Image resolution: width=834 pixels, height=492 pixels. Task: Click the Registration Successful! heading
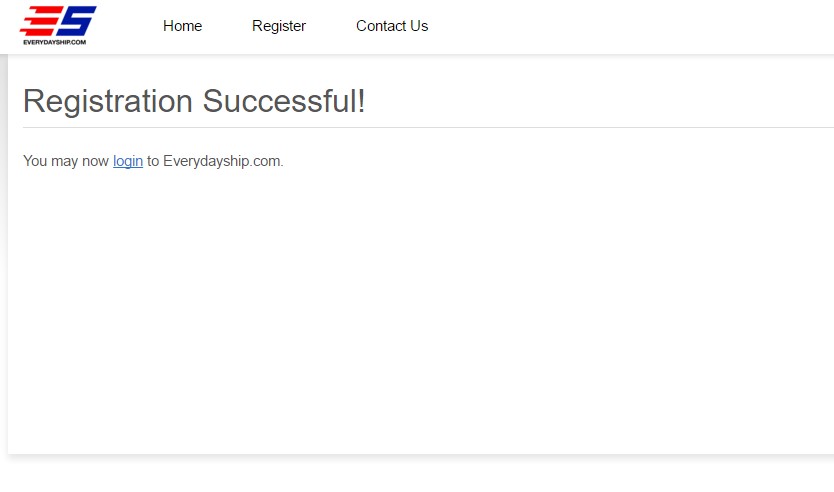point(194,101)
